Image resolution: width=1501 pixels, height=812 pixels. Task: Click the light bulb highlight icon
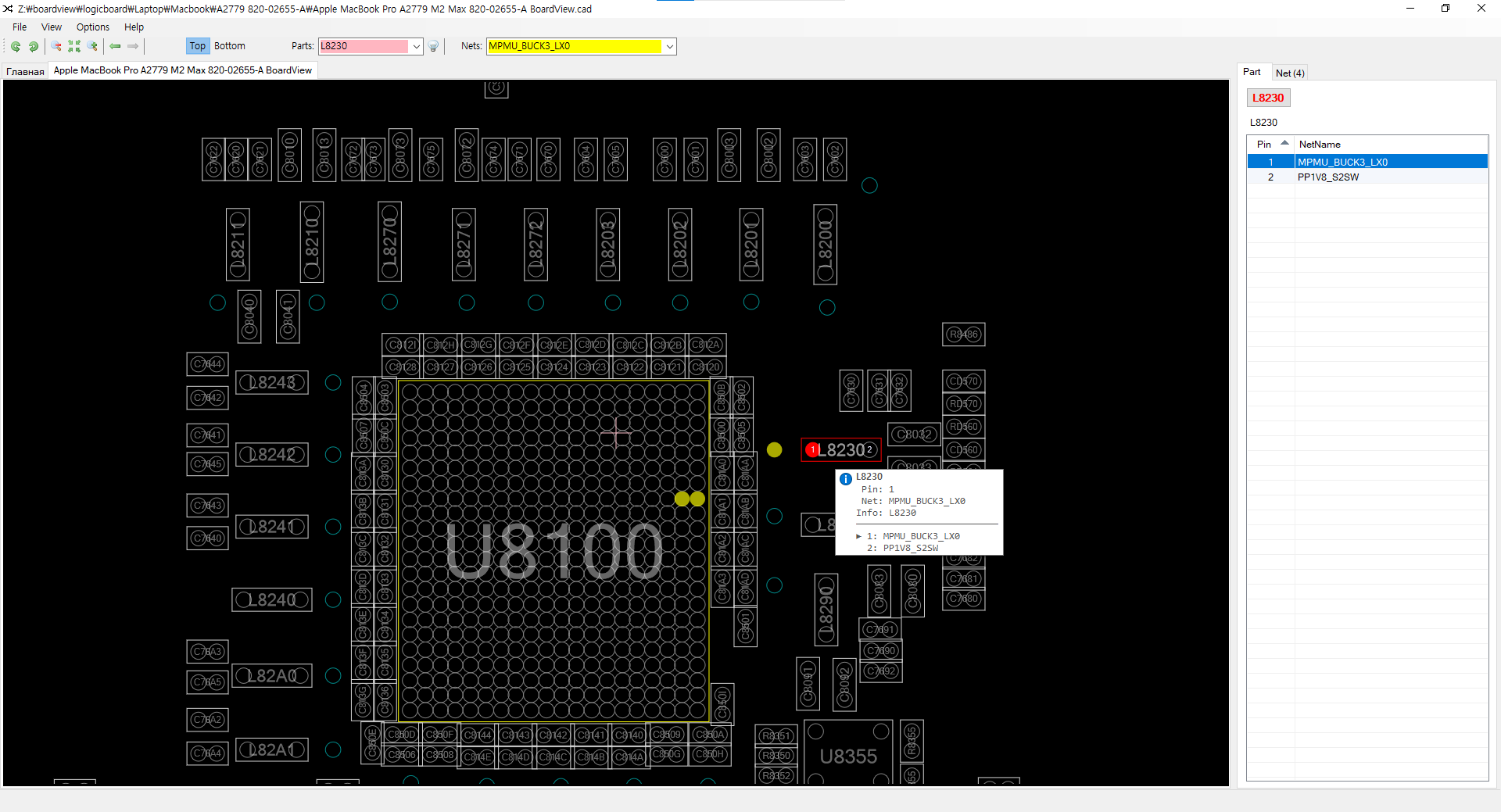(x=434, y=46)
